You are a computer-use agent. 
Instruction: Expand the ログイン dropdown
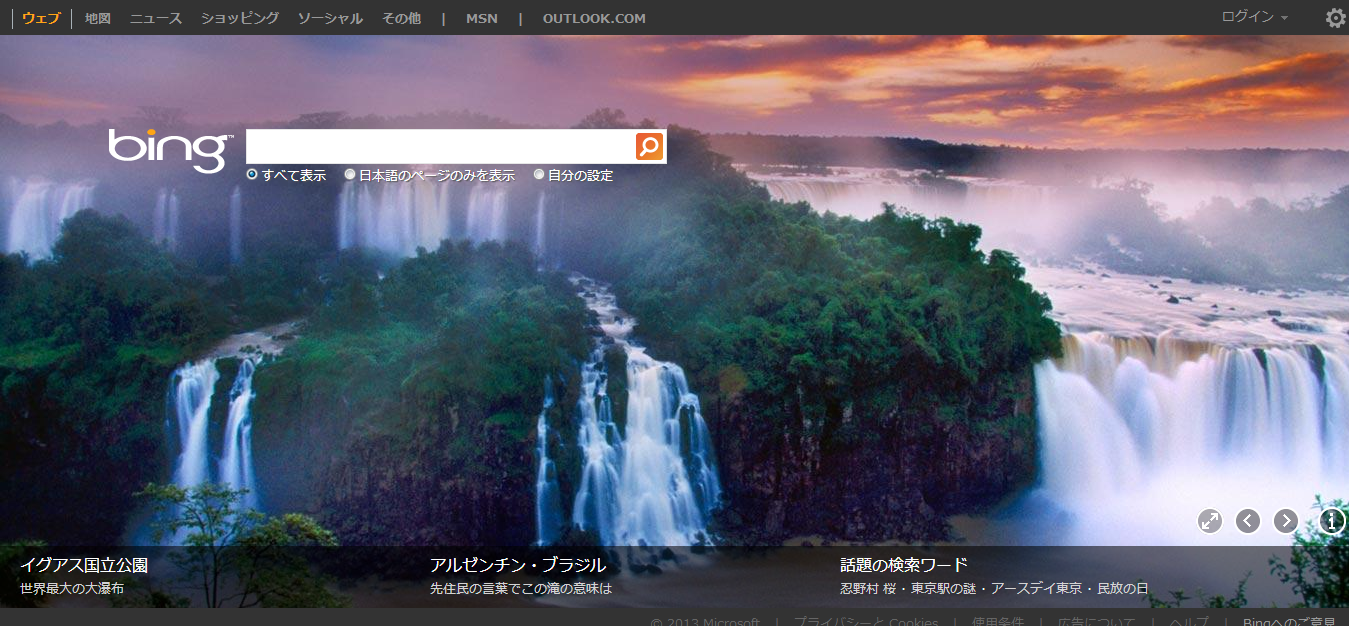pos(1254,17)
